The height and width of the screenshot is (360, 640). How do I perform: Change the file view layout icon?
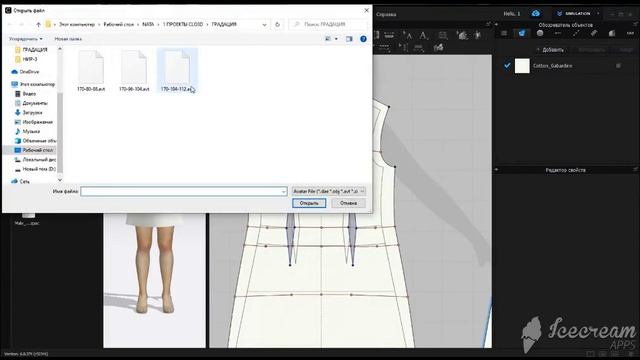click(x=328, y=39)
